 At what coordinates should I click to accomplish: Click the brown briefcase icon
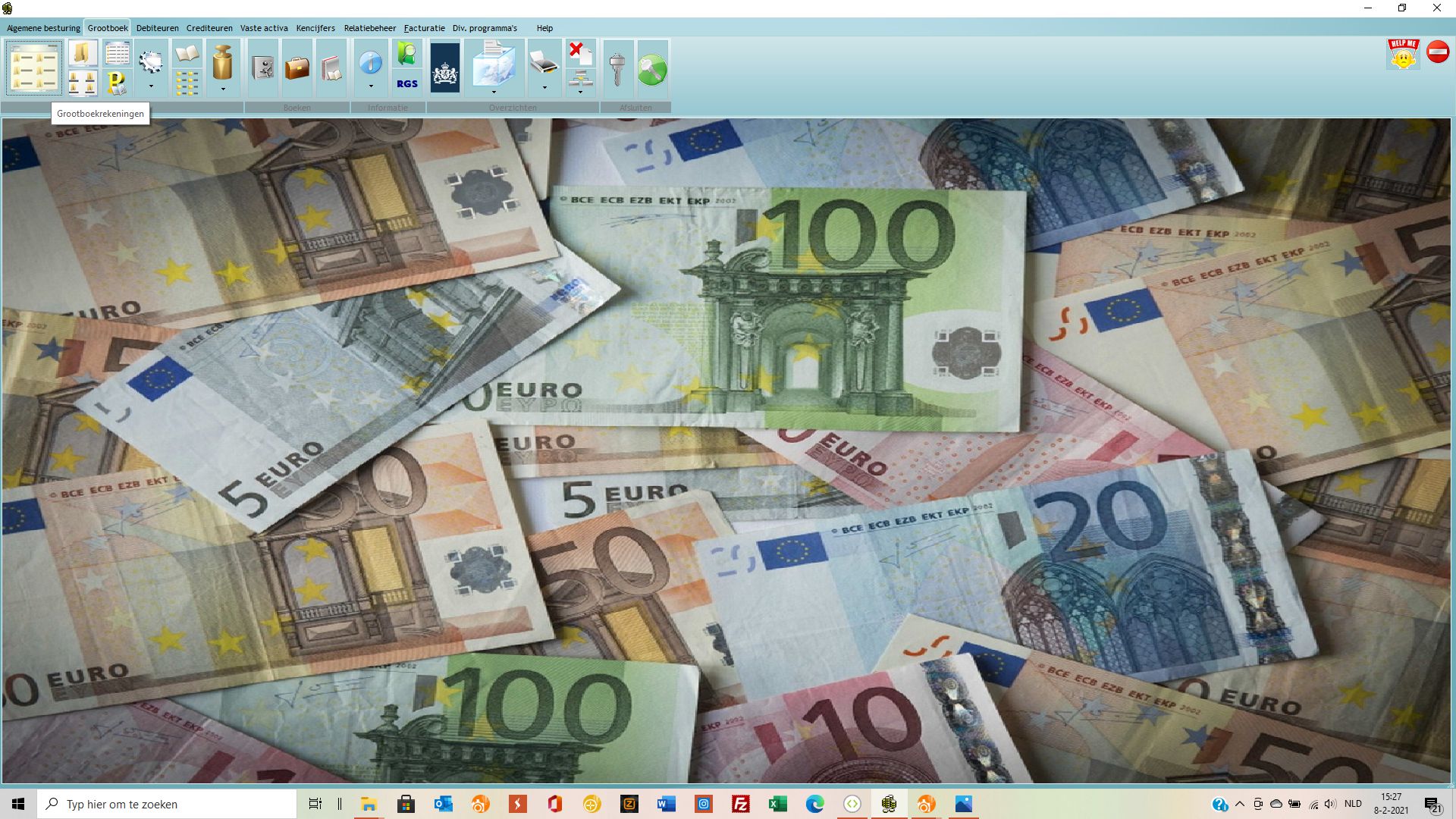(x=297, y=68)
